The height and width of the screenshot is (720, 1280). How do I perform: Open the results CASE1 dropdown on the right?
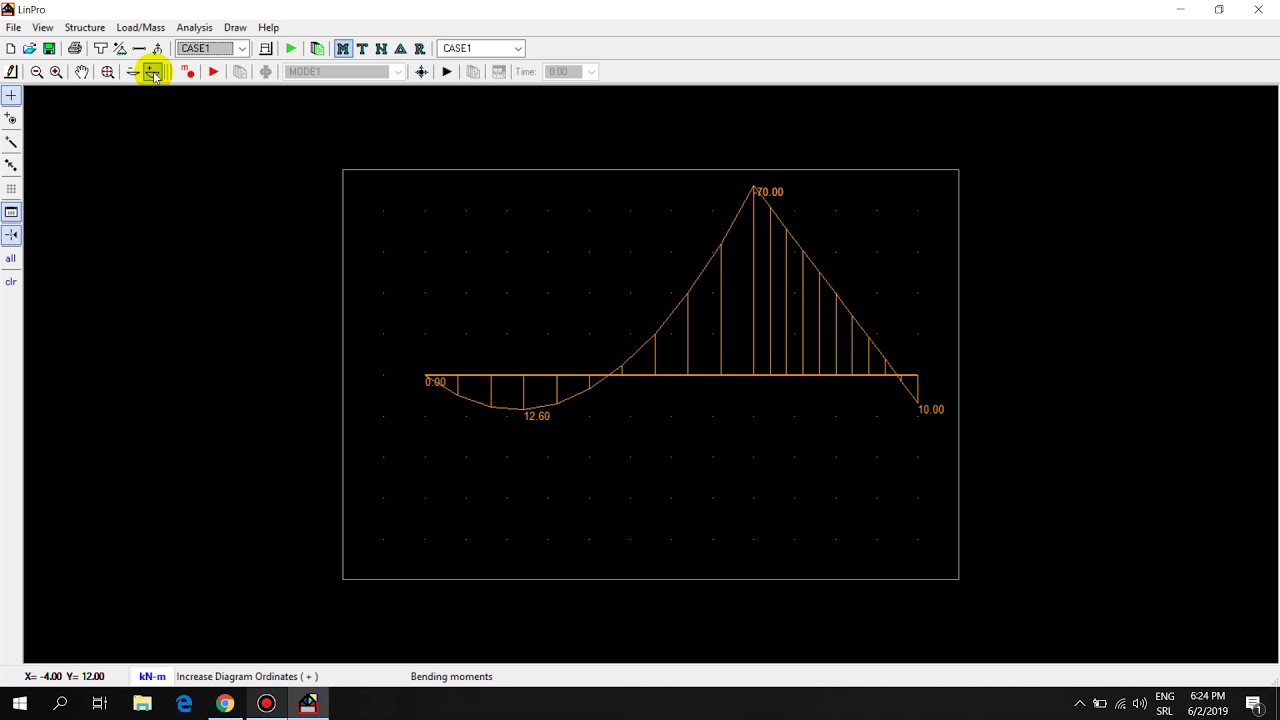click(x=481, y=49)
